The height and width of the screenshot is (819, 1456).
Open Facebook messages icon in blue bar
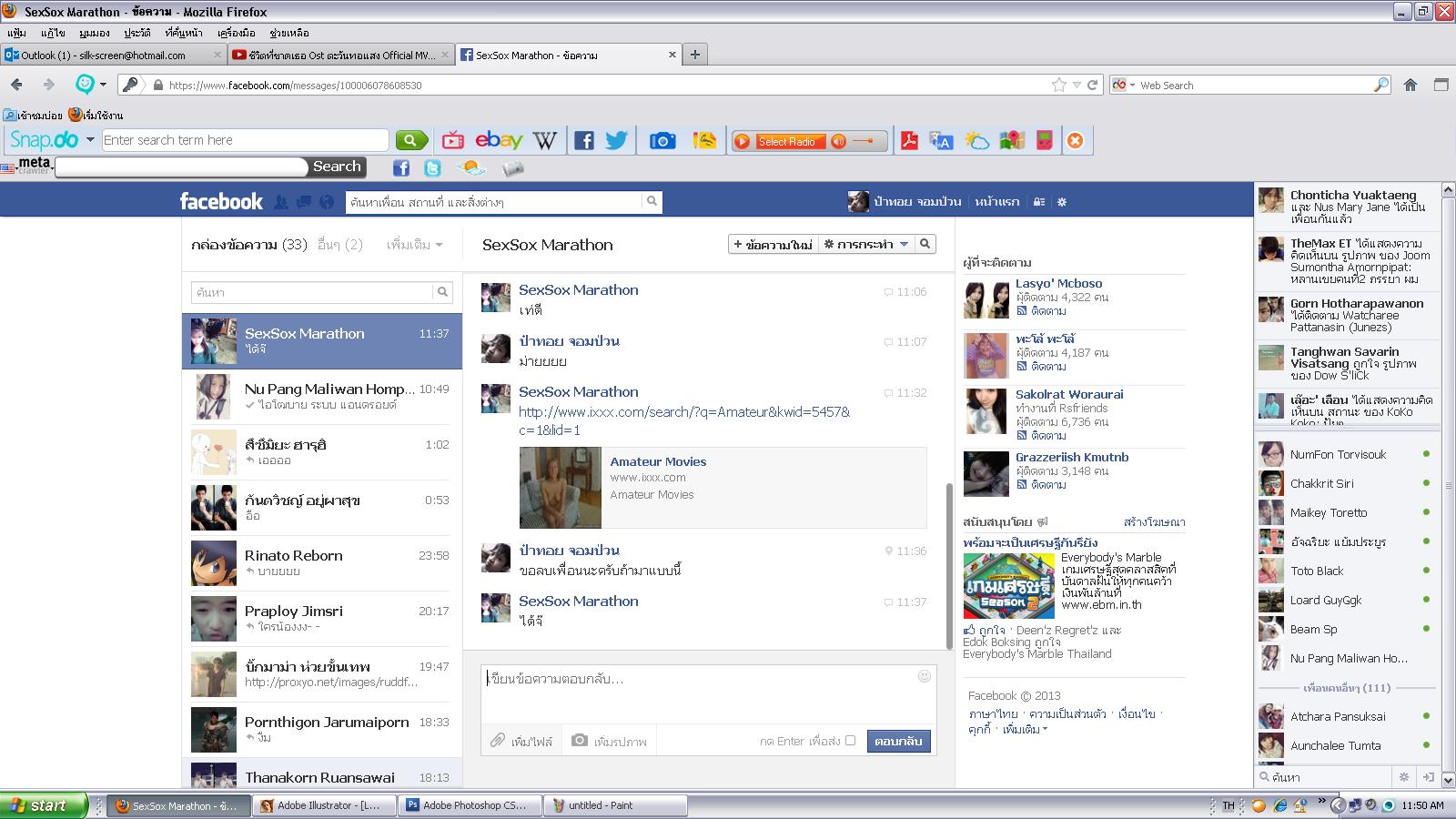[304, 202]
